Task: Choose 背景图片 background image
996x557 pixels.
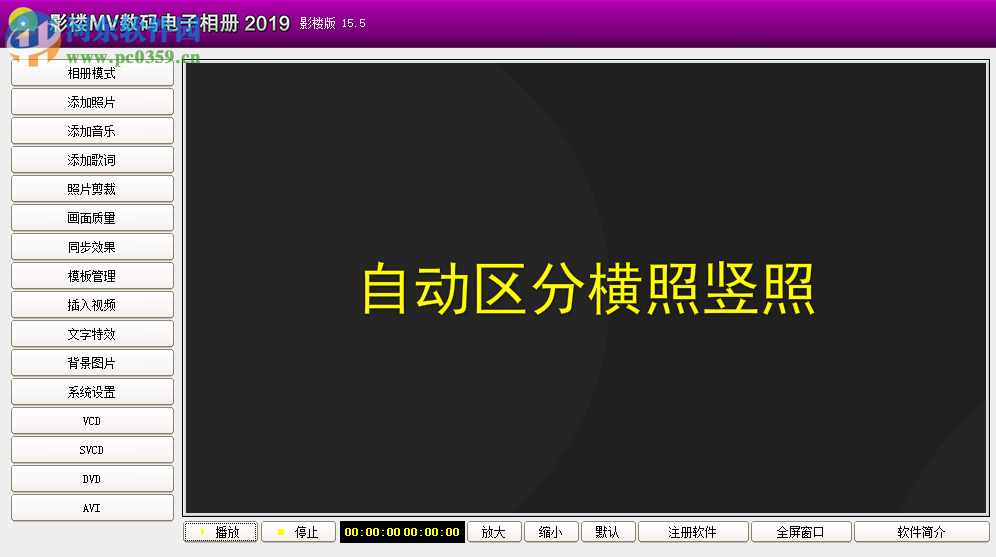Action: tap(92, 363)
